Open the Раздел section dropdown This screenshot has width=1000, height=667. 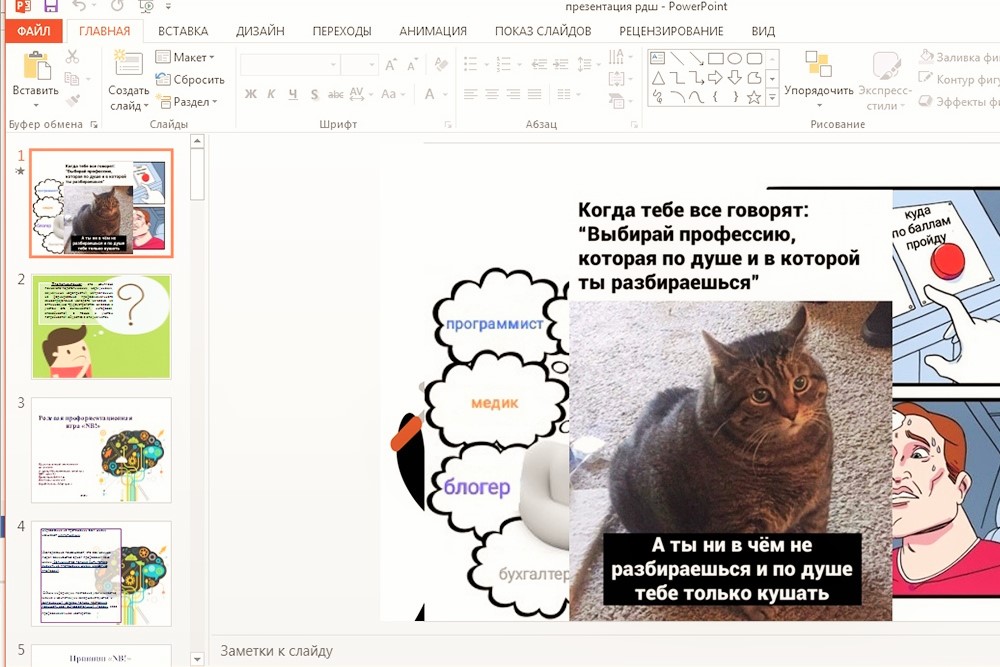click(x=186, y=101)
